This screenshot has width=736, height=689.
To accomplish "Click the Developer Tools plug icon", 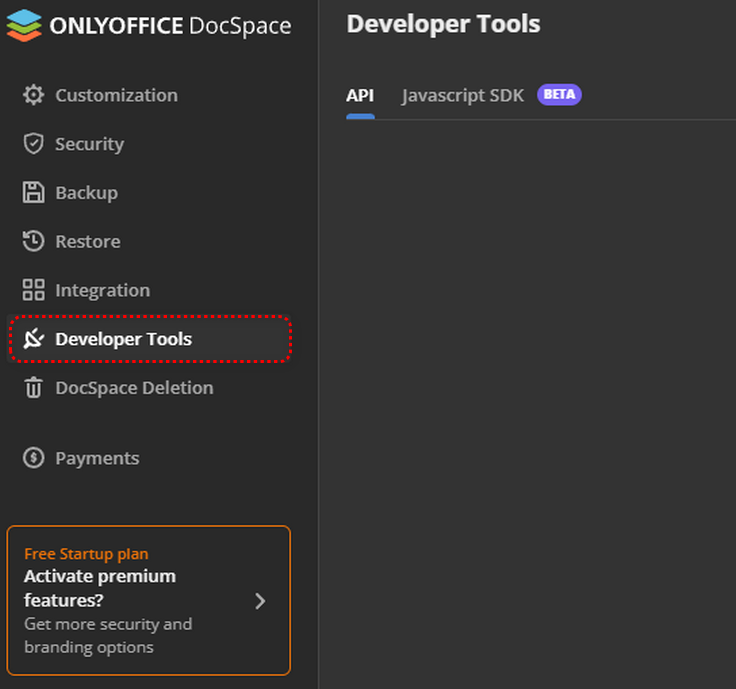I will [x=34, y=339].
